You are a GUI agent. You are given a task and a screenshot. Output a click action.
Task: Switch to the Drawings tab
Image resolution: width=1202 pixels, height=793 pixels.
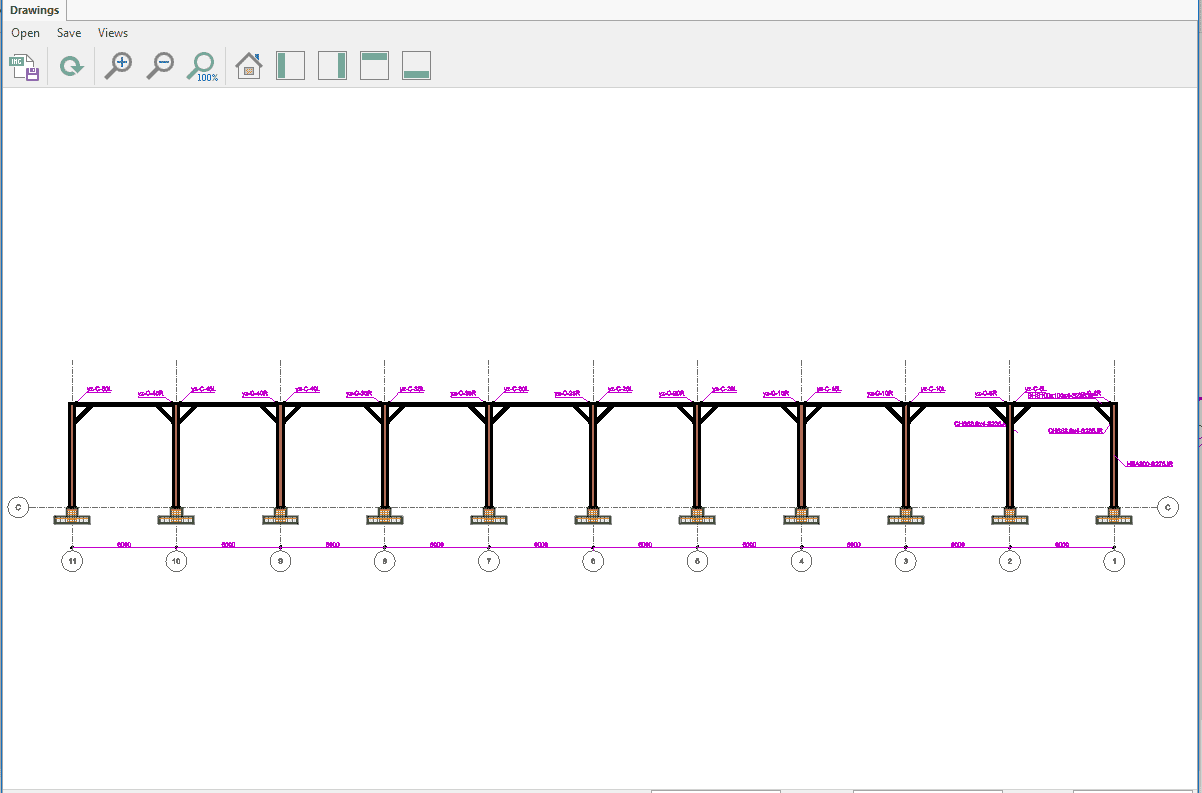click(x=34, y=10)
